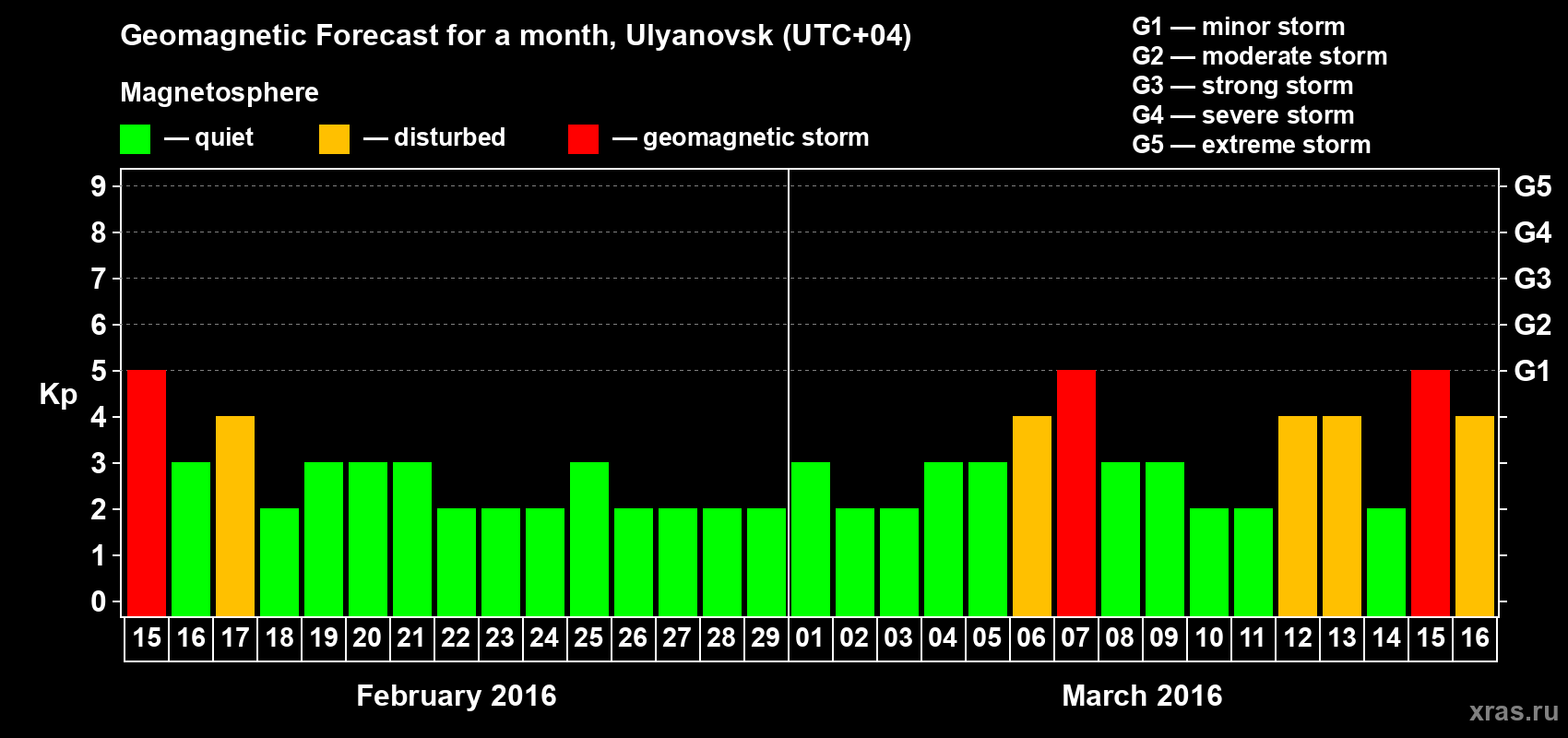Select the green bar for February 18
Image resolution: width=1568 pixels, height=738 pixels.
tap(279, 563)
